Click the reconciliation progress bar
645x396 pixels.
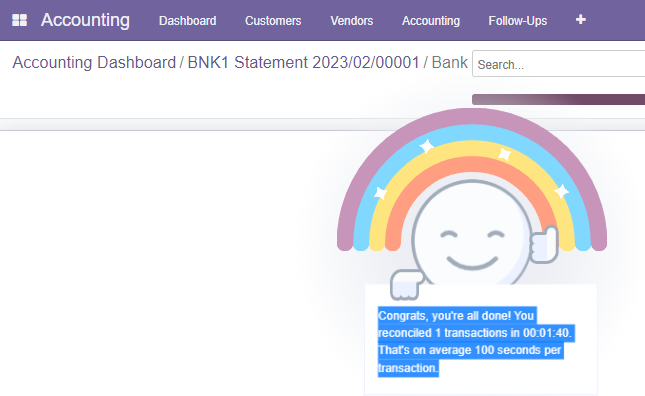[x=558, y=99]
